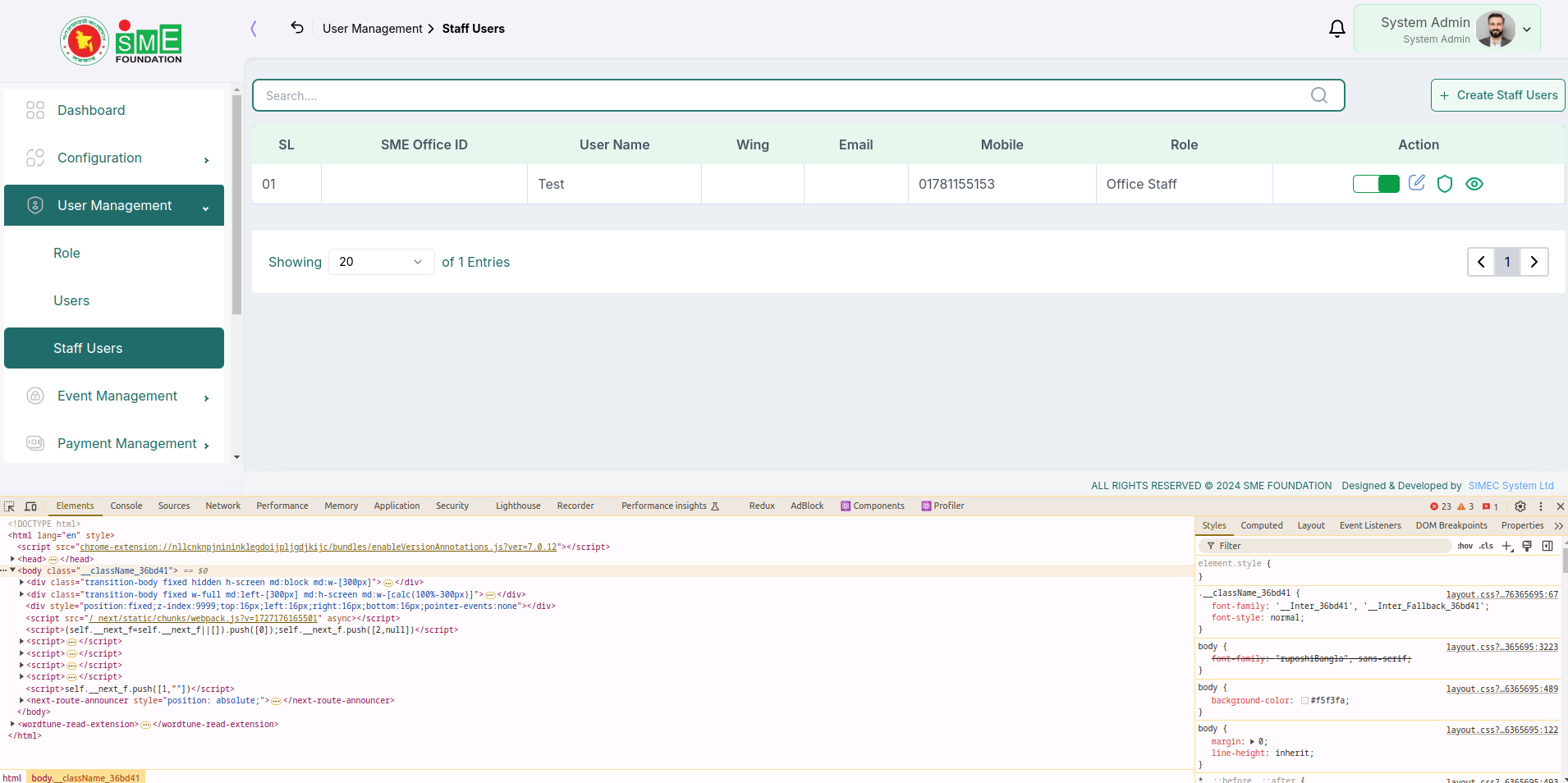Go to previous page in pagination
The width and height of the screenshot is (1568, 783).
coord(1481,262)
